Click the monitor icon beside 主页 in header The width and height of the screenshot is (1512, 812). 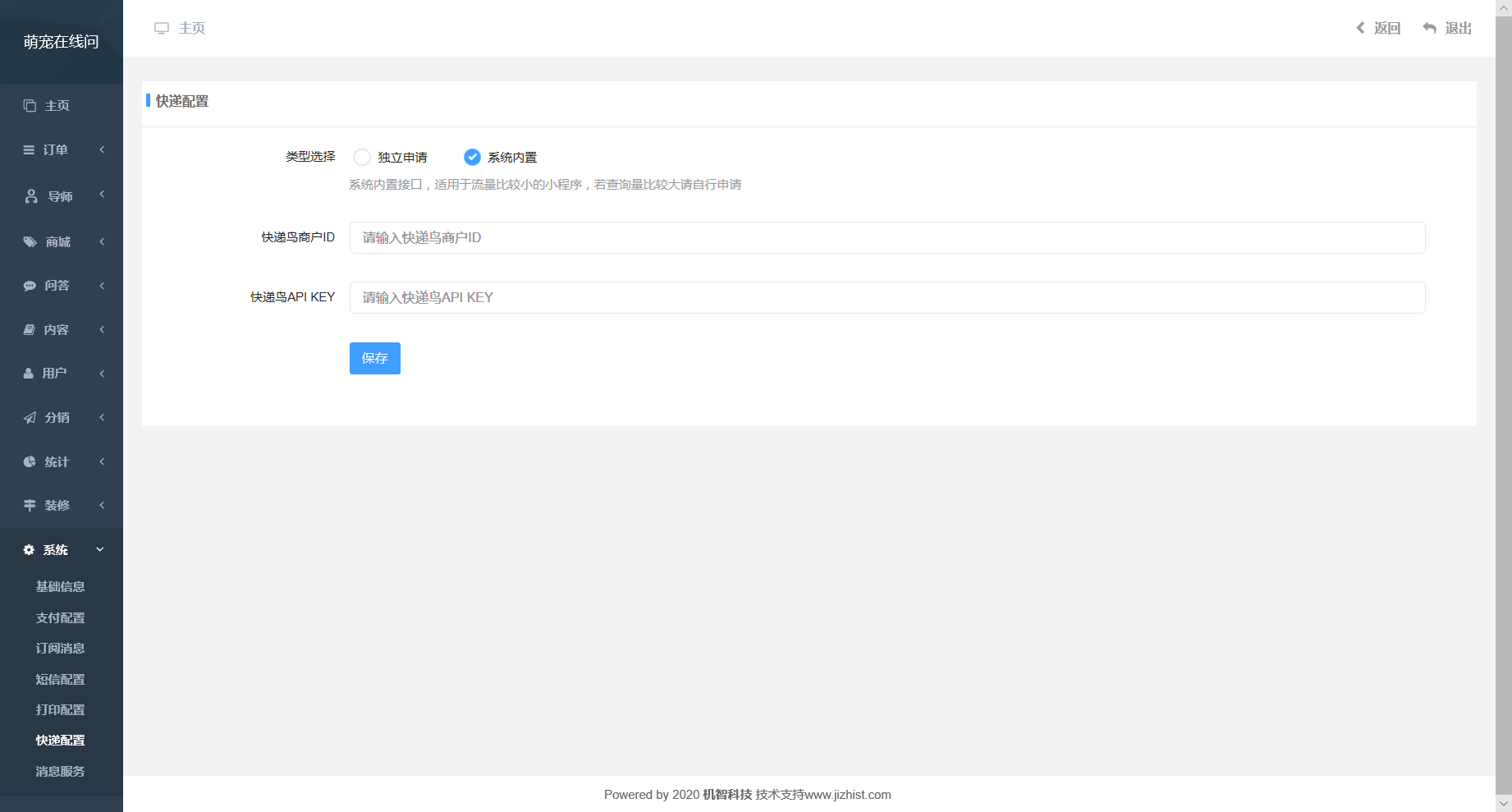pyautogui.click(x=162, y=28)
